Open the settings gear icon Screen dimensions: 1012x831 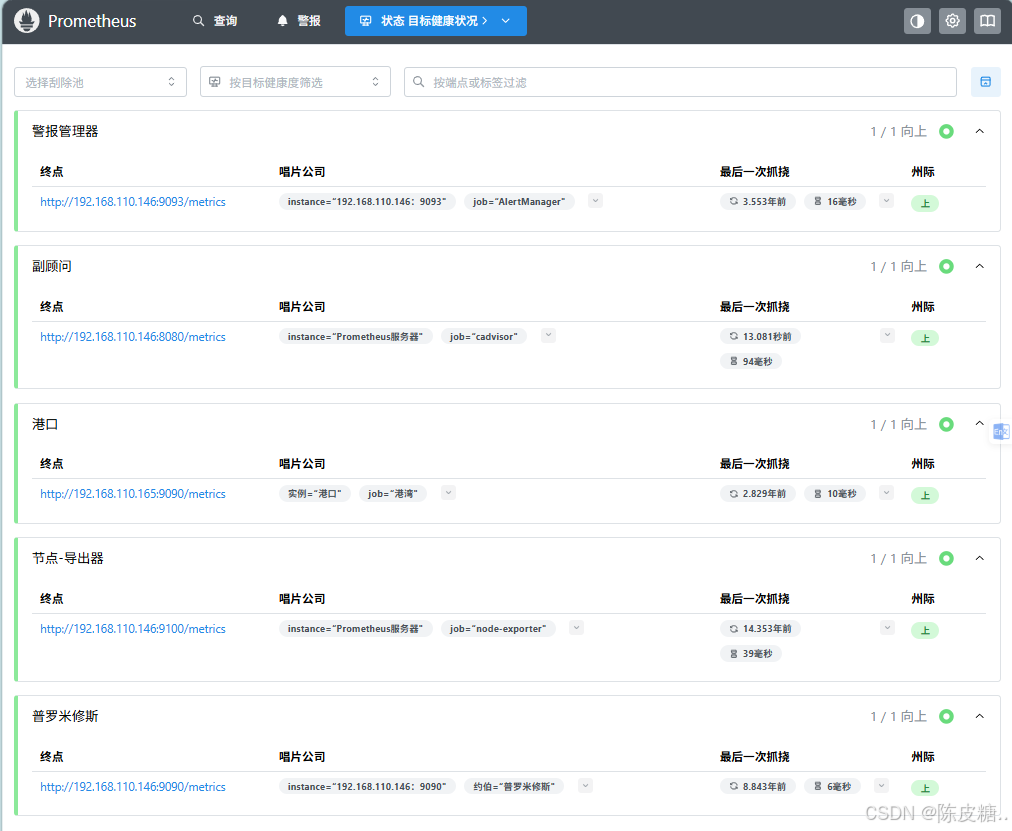coord(952,21)
